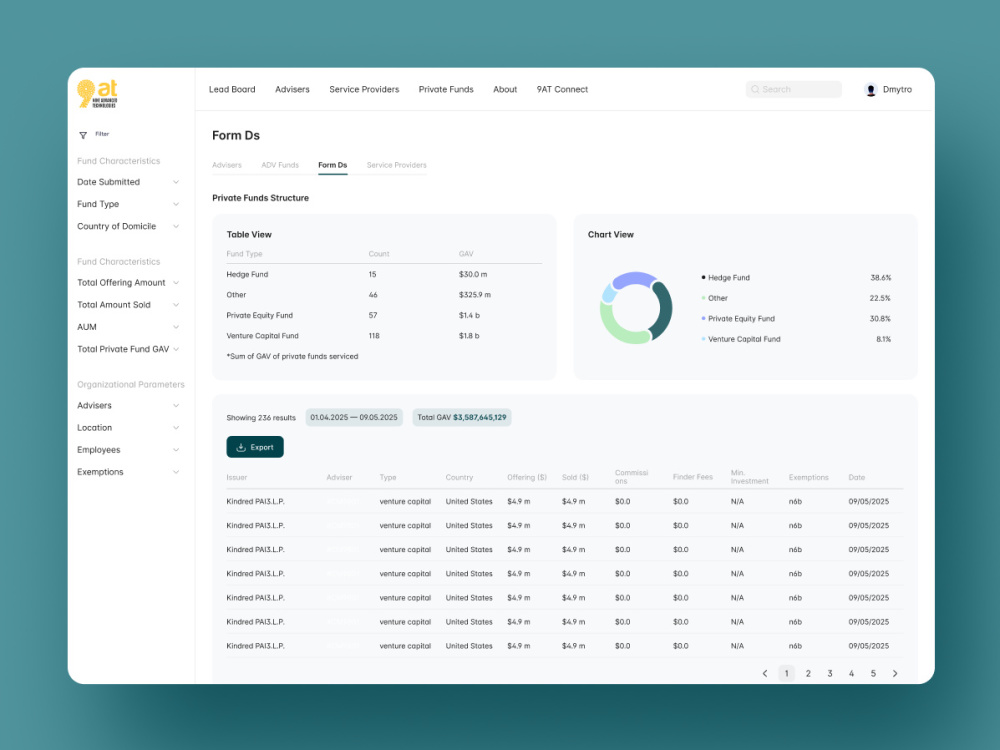Viewport: 1000px width, 750px height.
Task: Open Service Providers in top navigation
Action: coord(364,89)
